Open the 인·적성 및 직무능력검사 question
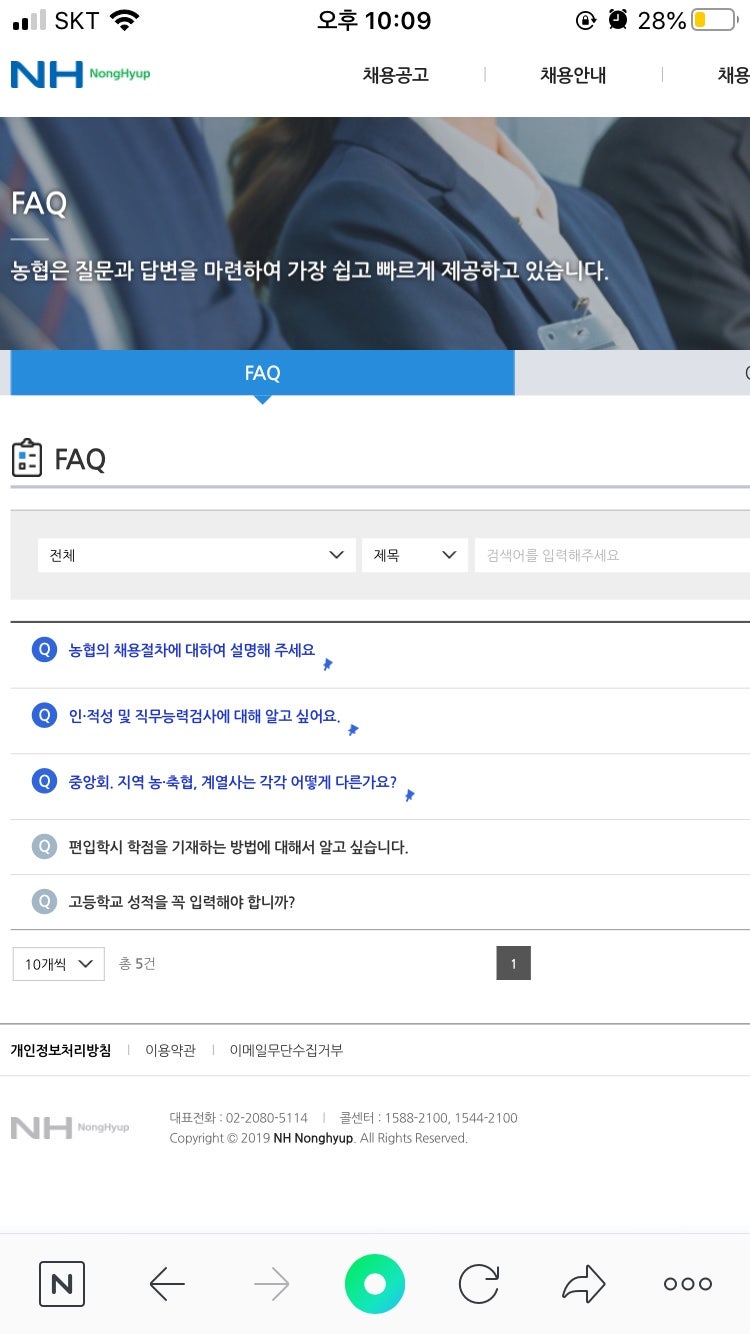The height and width of the screenshot is (1334, 750). click(x=204, y=716)
